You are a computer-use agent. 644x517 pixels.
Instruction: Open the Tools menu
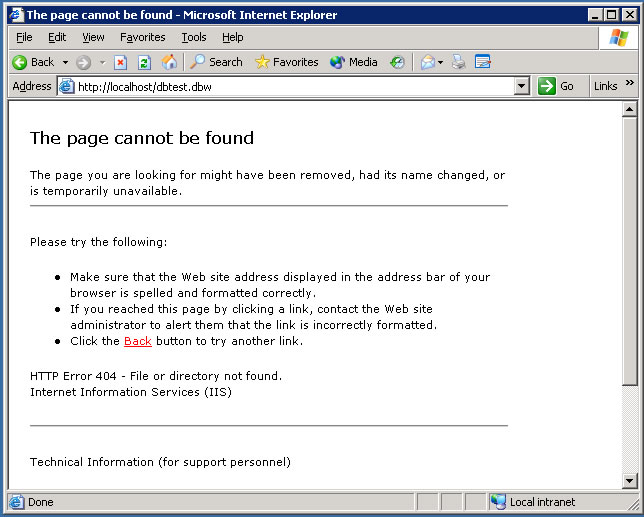[x=194, y=37]
